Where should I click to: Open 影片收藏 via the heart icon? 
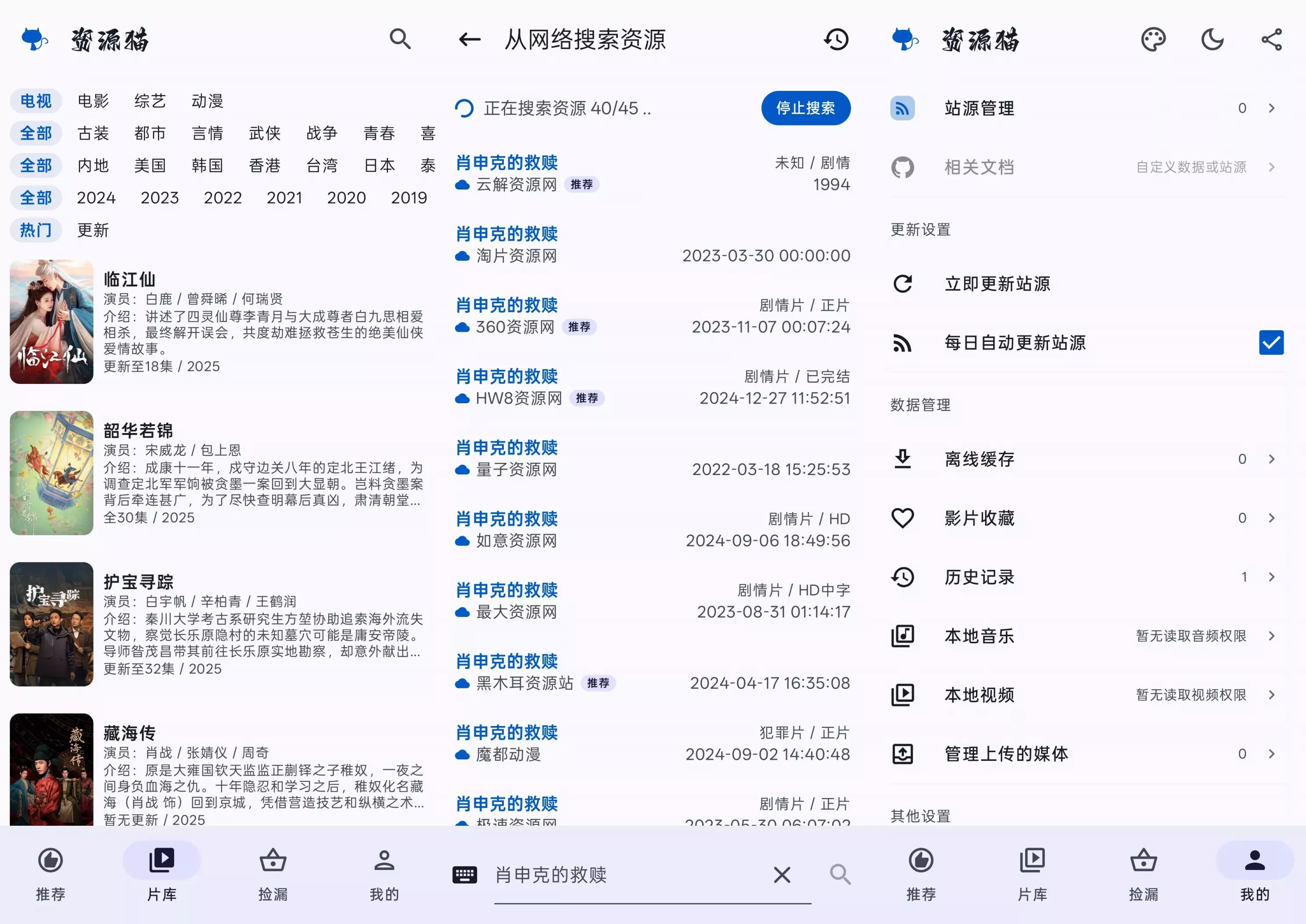tap(903, 518)
